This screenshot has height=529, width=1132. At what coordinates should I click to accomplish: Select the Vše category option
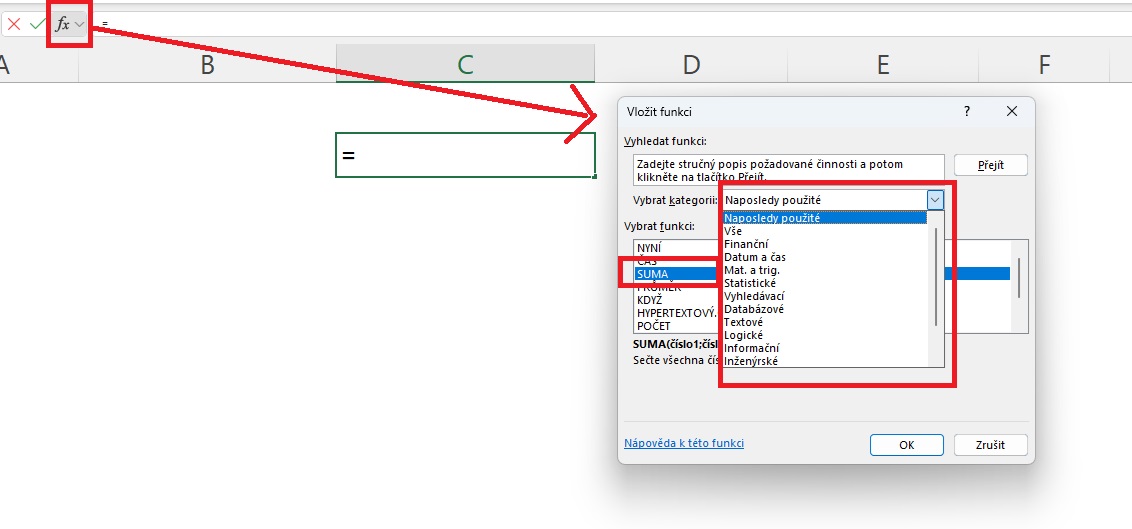click(x=733, y=231)
